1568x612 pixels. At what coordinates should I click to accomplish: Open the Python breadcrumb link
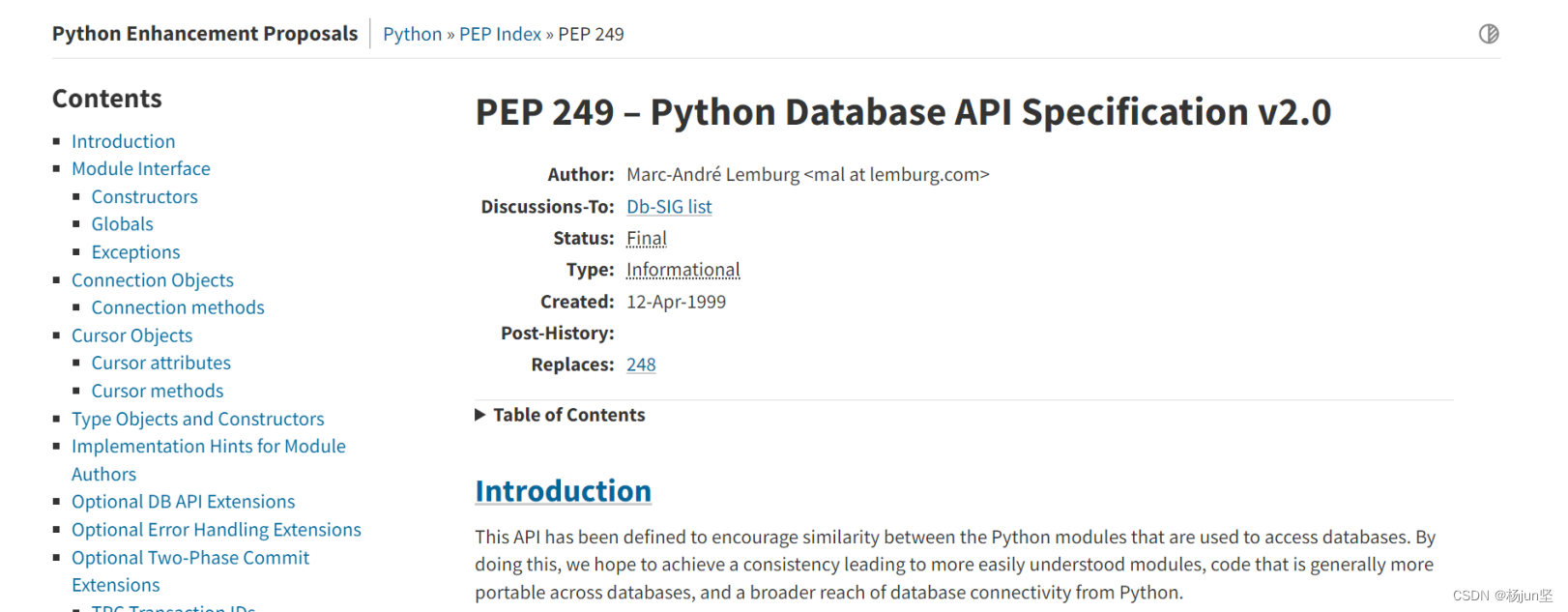click(412, 34)
